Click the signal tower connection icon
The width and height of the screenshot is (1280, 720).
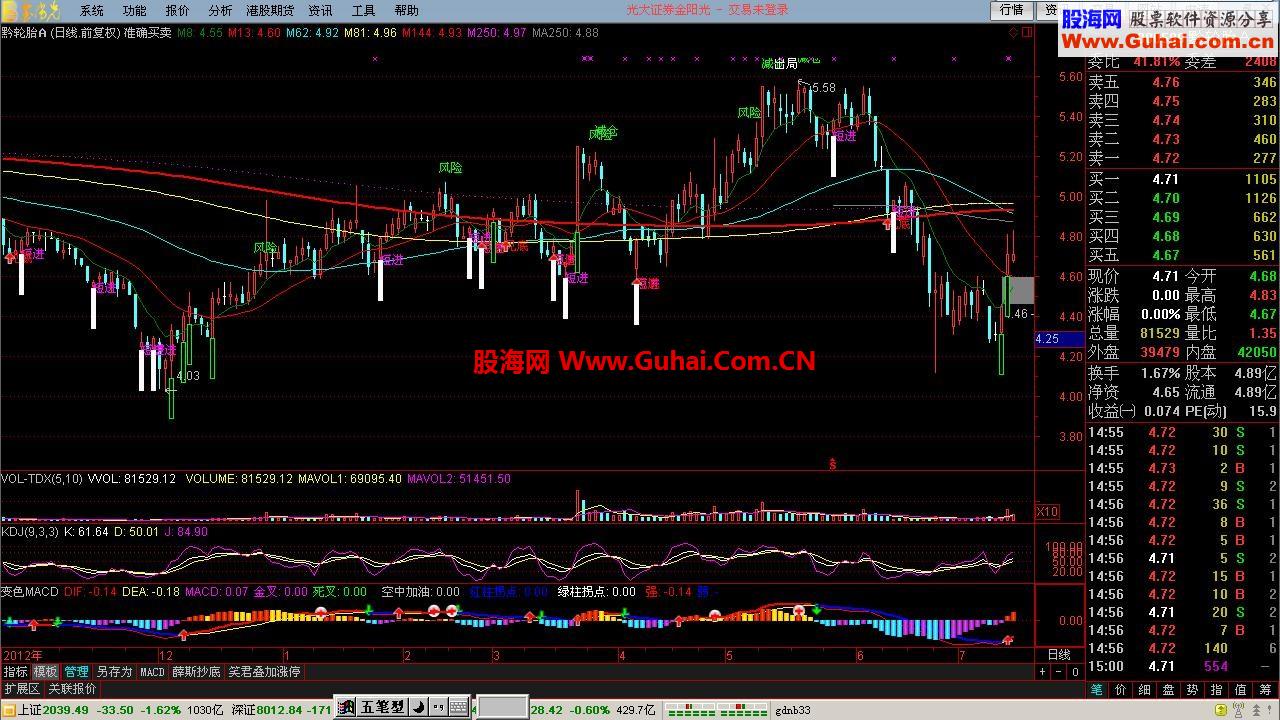[x=1237, y=710]
